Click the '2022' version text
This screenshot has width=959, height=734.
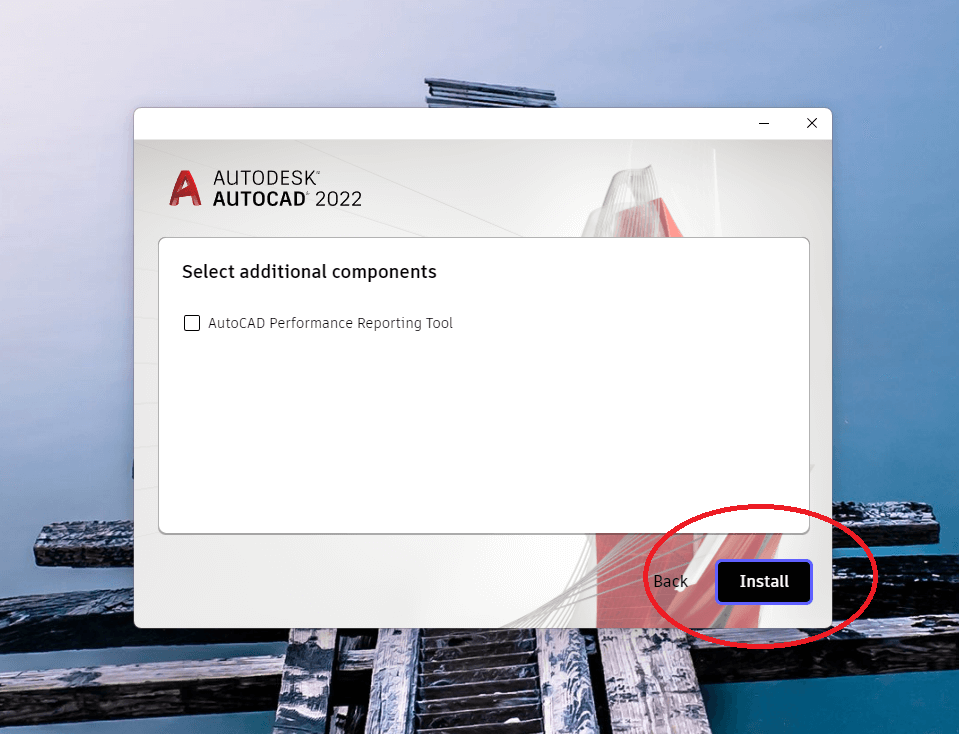(x=339, y=199)
